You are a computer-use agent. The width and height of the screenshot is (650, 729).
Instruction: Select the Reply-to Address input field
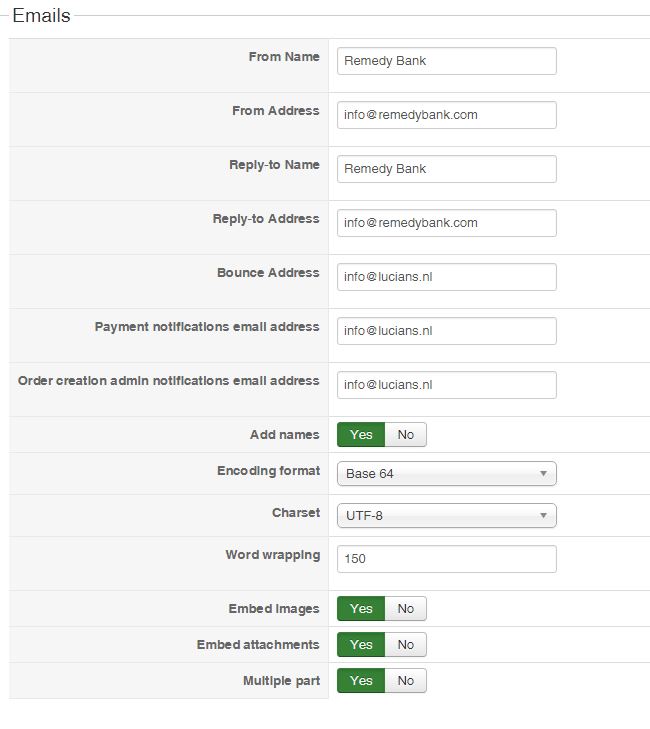click(x=446, y=223)
